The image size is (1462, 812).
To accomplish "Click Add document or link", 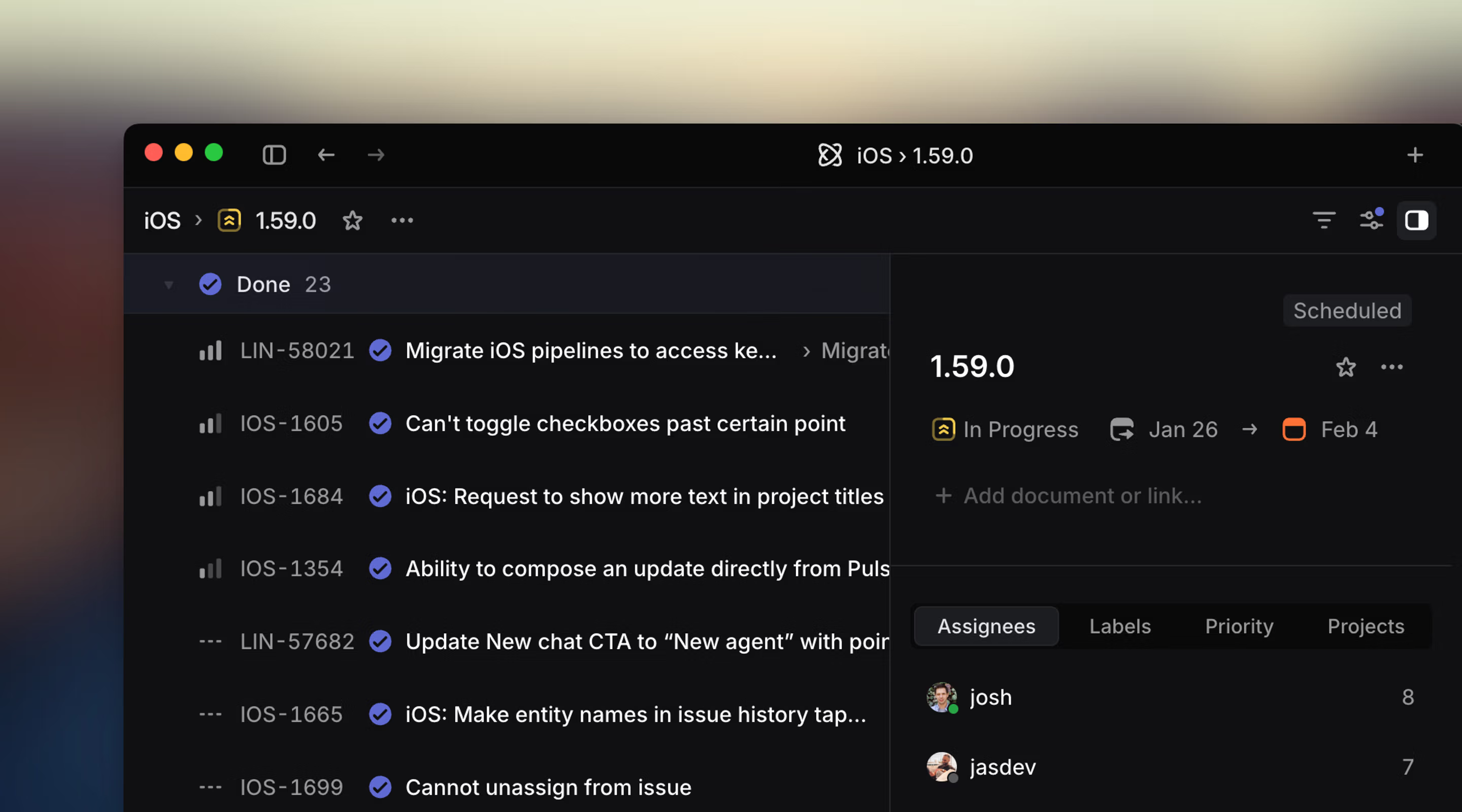I will tap(1068, 496).
